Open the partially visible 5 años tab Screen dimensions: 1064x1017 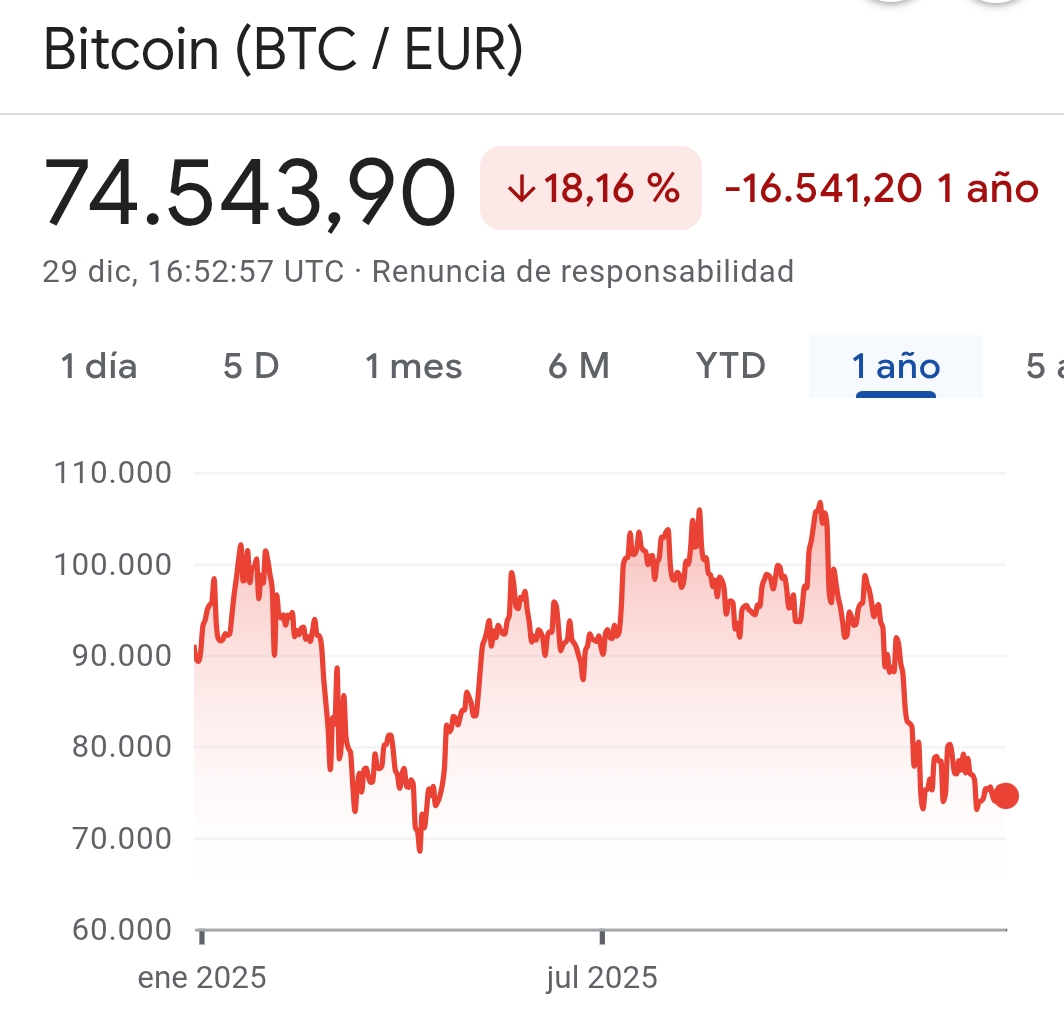[1044, 367]
